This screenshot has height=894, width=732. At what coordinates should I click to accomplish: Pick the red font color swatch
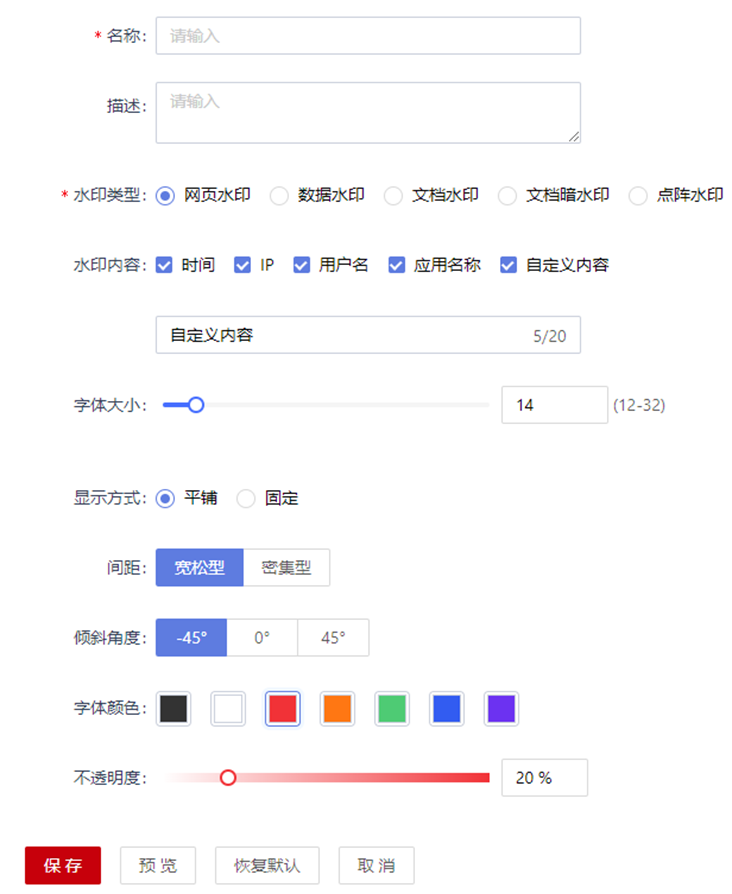(283, 709)
